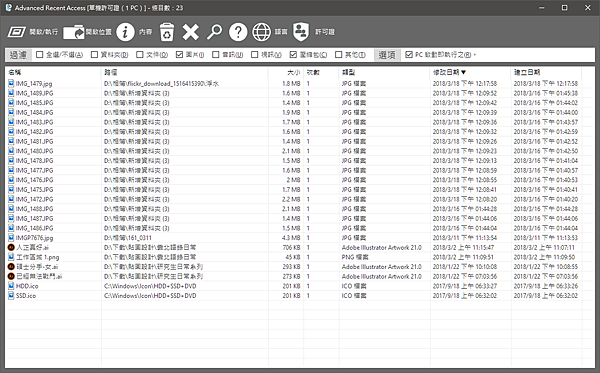Select the IMG_1482.JPG file name
The width and height of the screenshot is (600, 373).
(x=34, y=132)
